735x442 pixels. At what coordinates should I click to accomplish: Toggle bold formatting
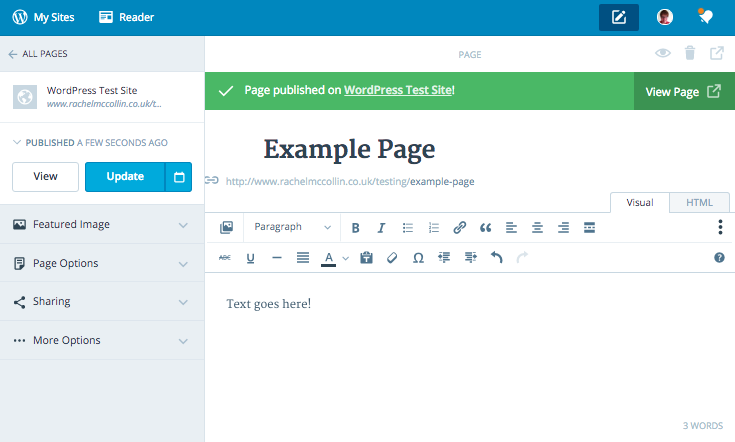(x=355, y=228)
